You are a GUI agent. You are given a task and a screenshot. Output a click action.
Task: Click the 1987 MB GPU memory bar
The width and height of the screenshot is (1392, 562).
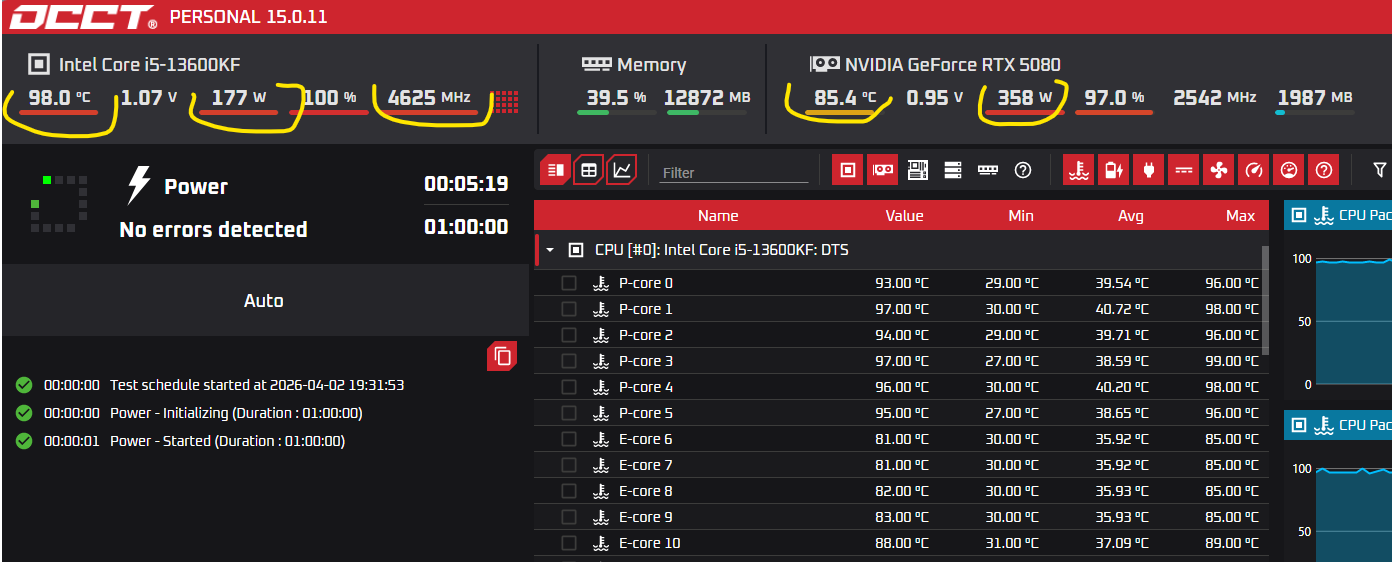1314,112
